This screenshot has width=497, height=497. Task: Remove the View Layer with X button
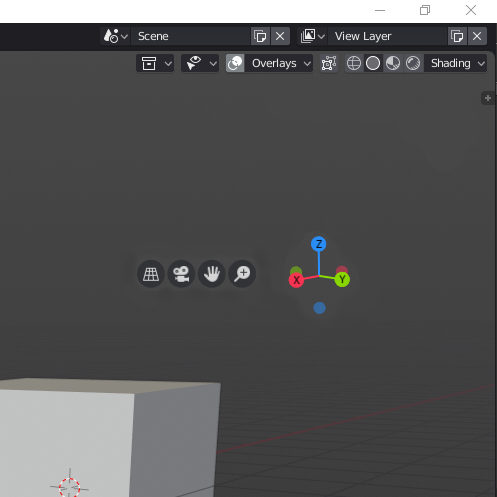[x=477, y=36]
